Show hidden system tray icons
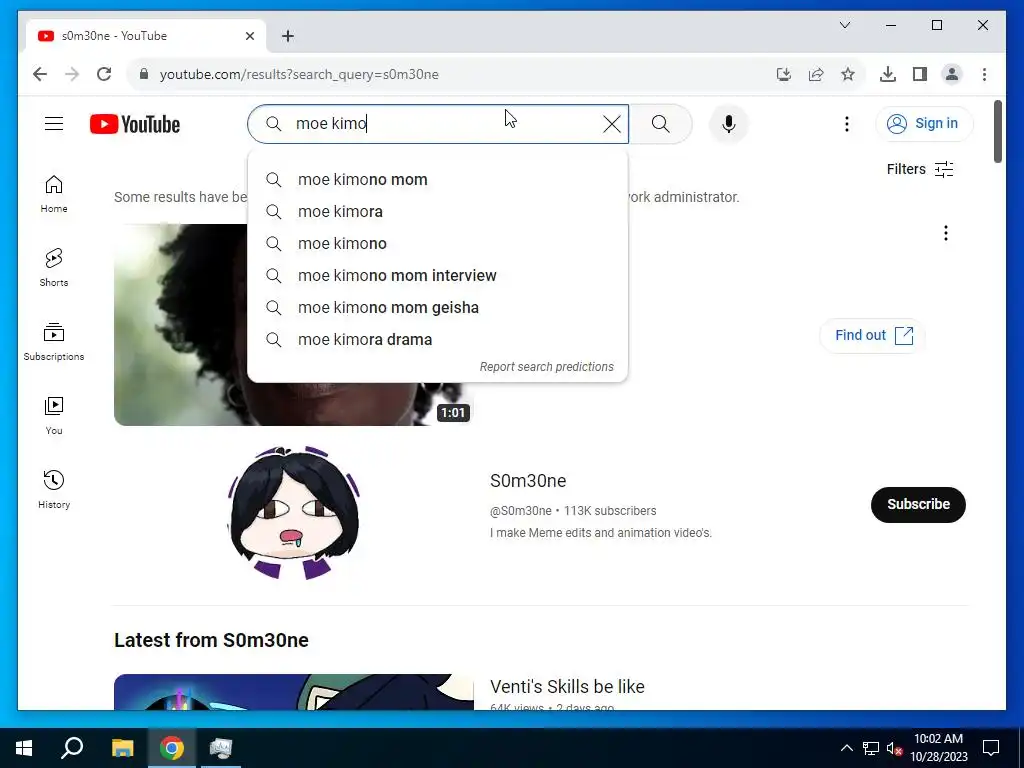This screenshot has width=1024, height=768. [846, 748]
